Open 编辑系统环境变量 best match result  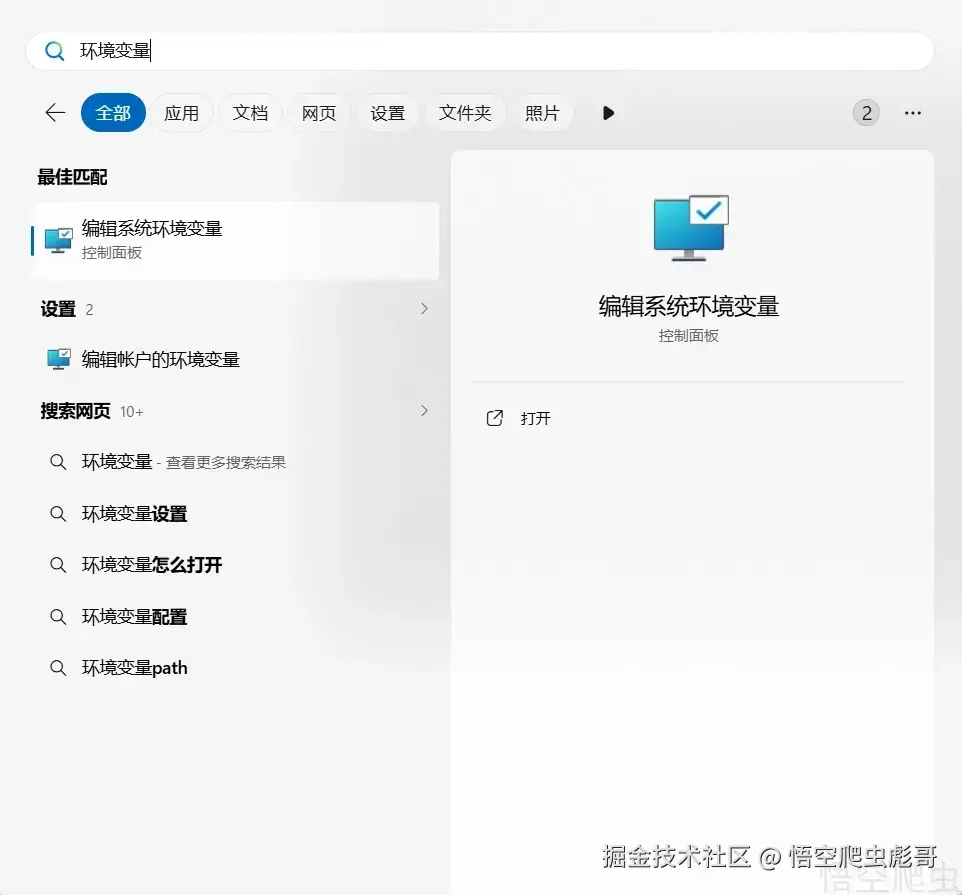236,240
